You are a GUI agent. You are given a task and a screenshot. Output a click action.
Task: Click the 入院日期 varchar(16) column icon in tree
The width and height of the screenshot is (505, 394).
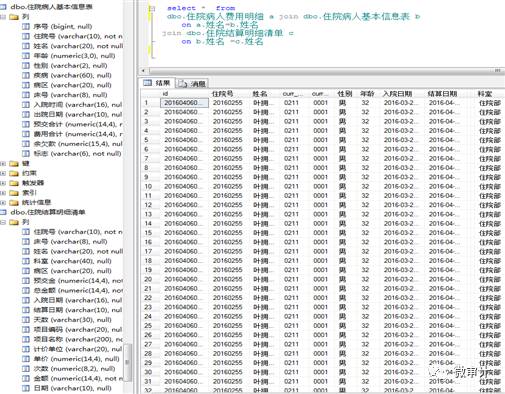[26, 300]
